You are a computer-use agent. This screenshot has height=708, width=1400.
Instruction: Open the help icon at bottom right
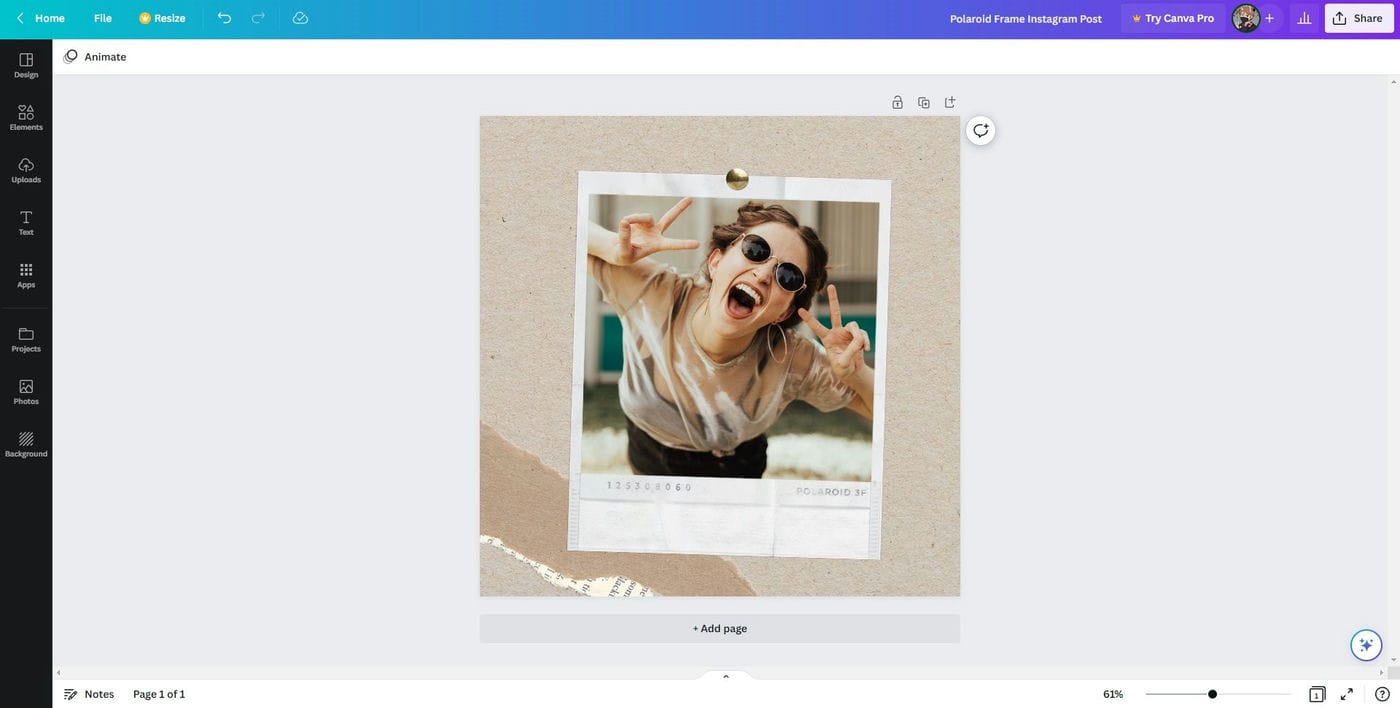click(x=1382, y=694)
